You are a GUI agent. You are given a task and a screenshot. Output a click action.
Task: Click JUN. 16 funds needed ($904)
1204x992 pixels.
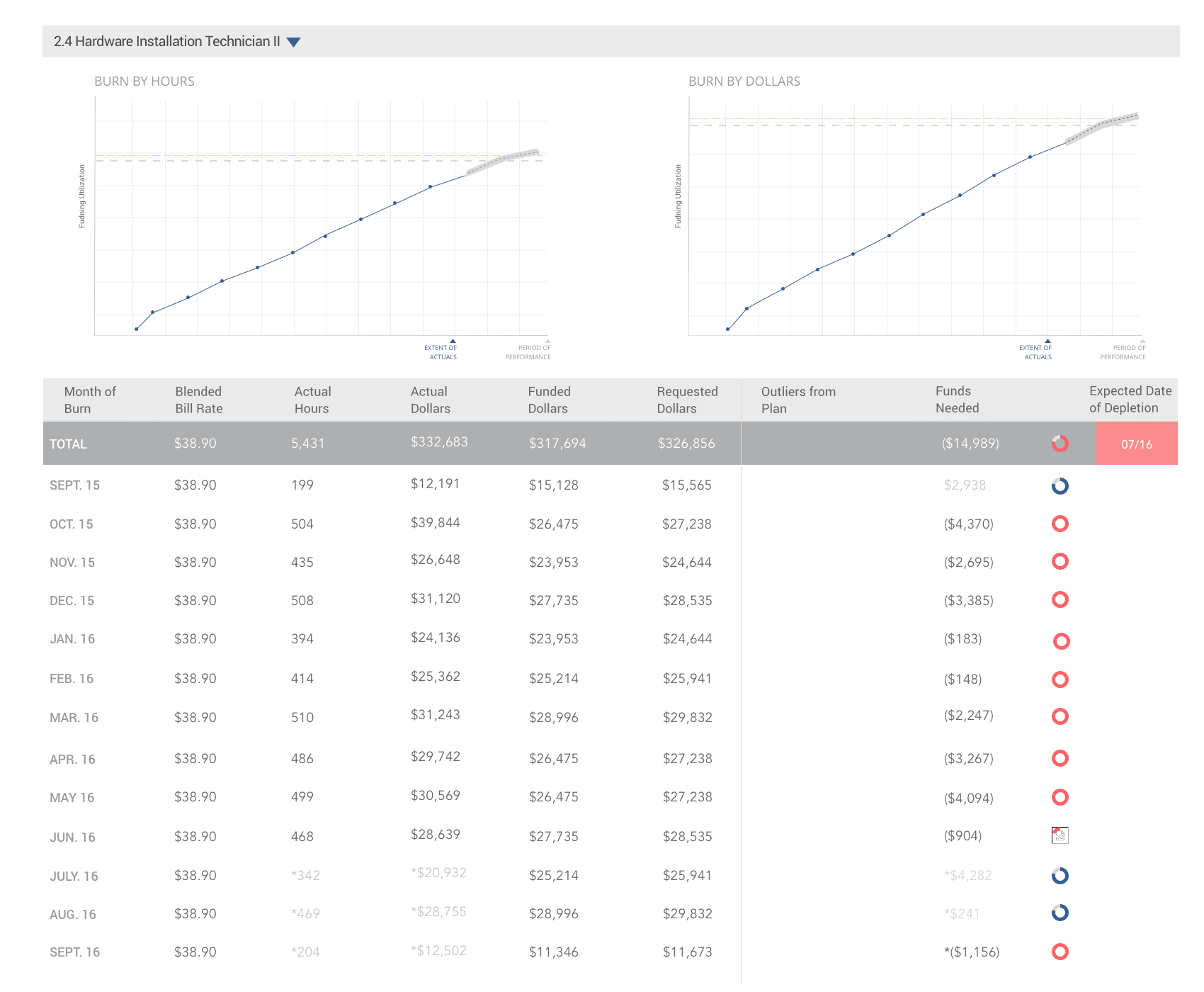[x=962, y=836]
